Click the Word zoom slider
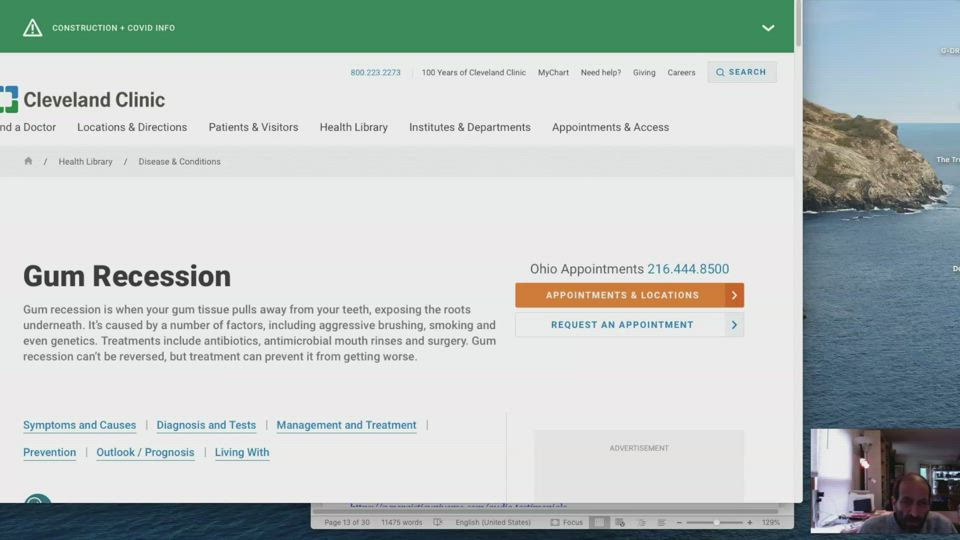 click(715, 522)
